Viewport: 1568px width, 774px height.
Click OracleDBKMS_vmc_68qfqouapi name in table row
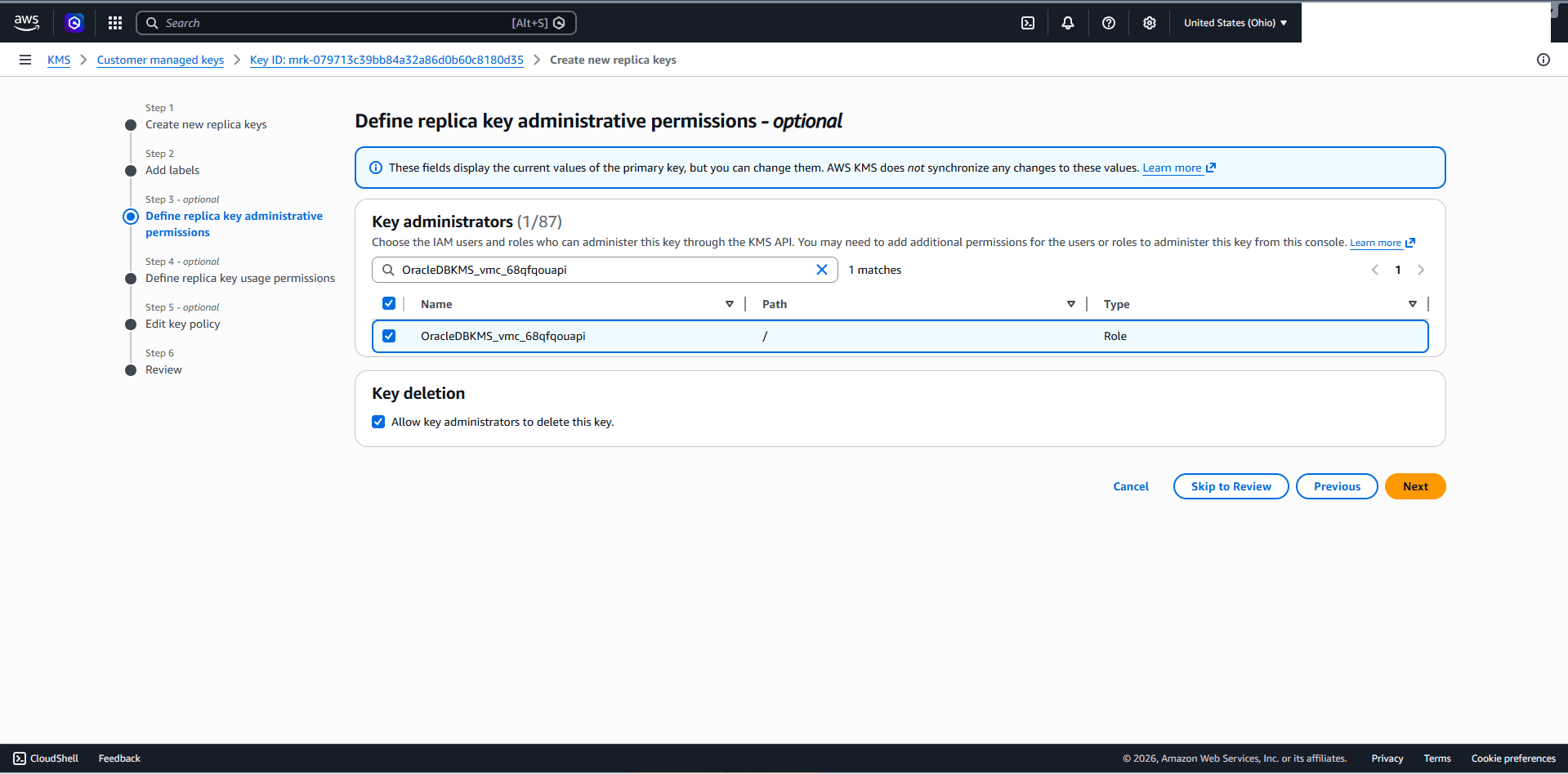coord(503,336)
